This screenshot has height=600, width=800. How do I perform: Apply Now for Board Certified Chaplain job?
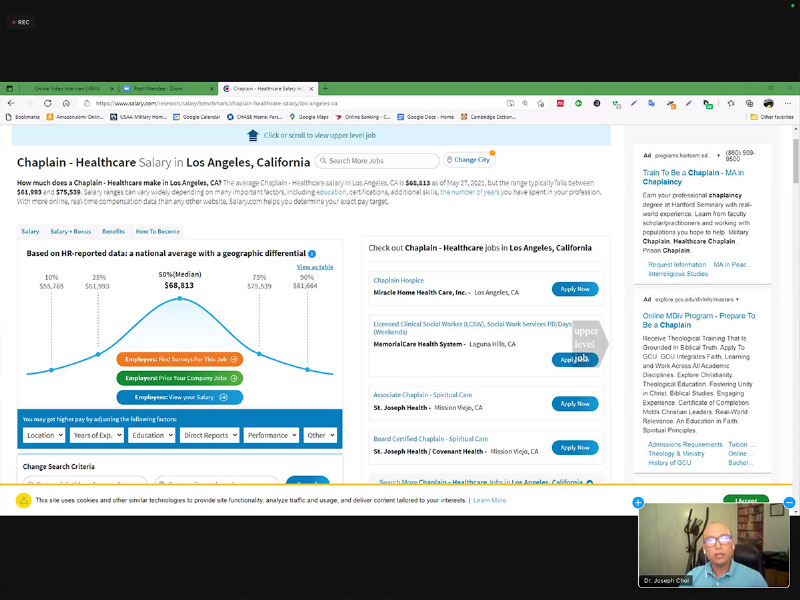click(x=575, y=447)
